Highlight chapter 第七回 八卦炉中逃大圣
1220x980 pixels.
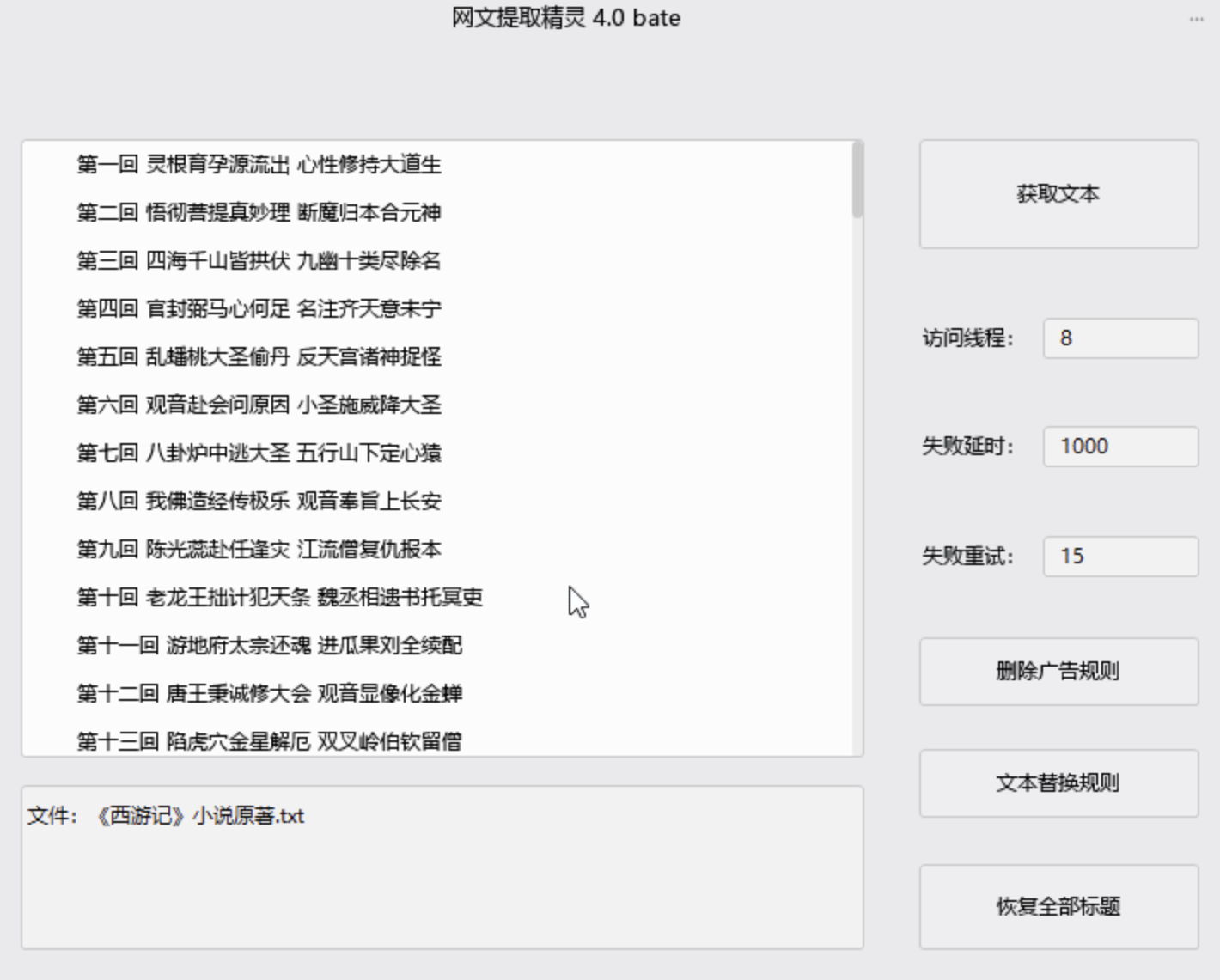(x=259, y=453)
